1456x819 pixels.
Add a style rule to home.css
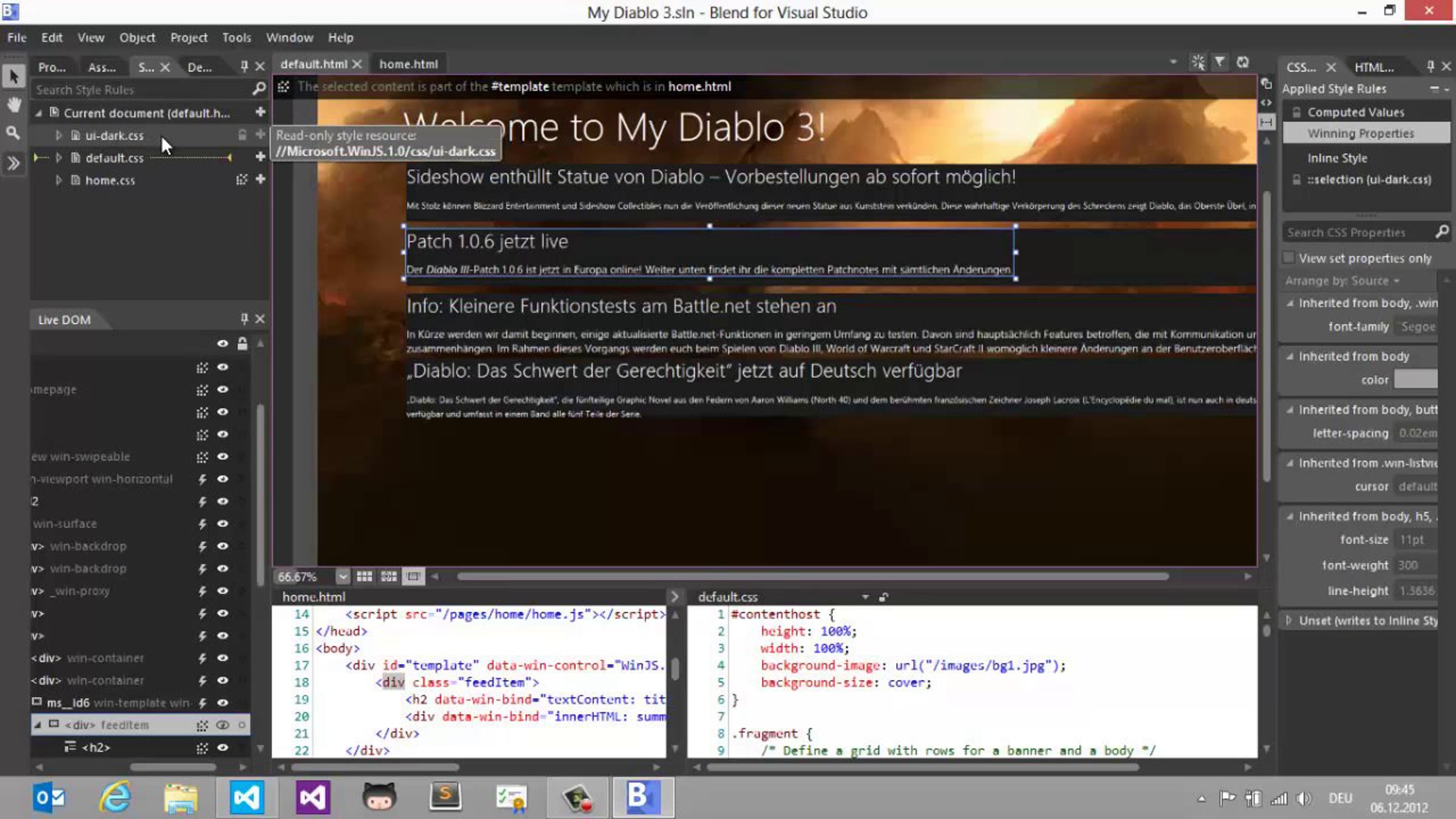[x=260, y=180]
